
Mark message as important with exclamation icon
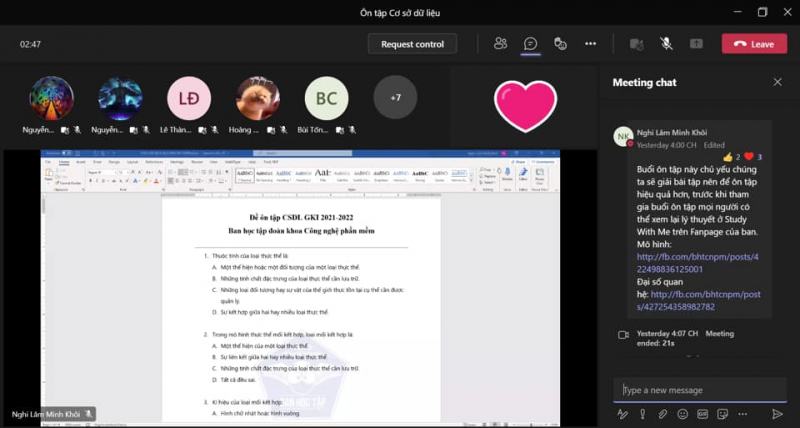(x=642, y=413)
